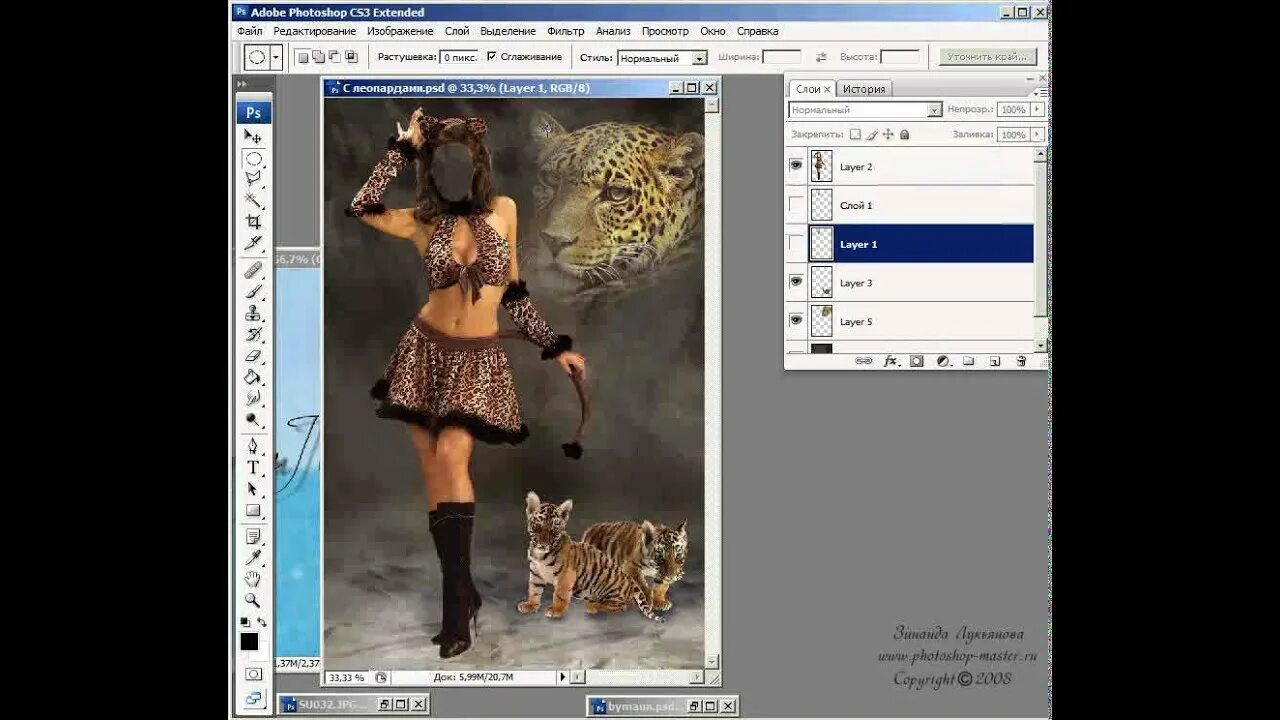This screenshot has width=1280, height=720.
Task: Select the Burn tool
Action: tap(253, 419)
